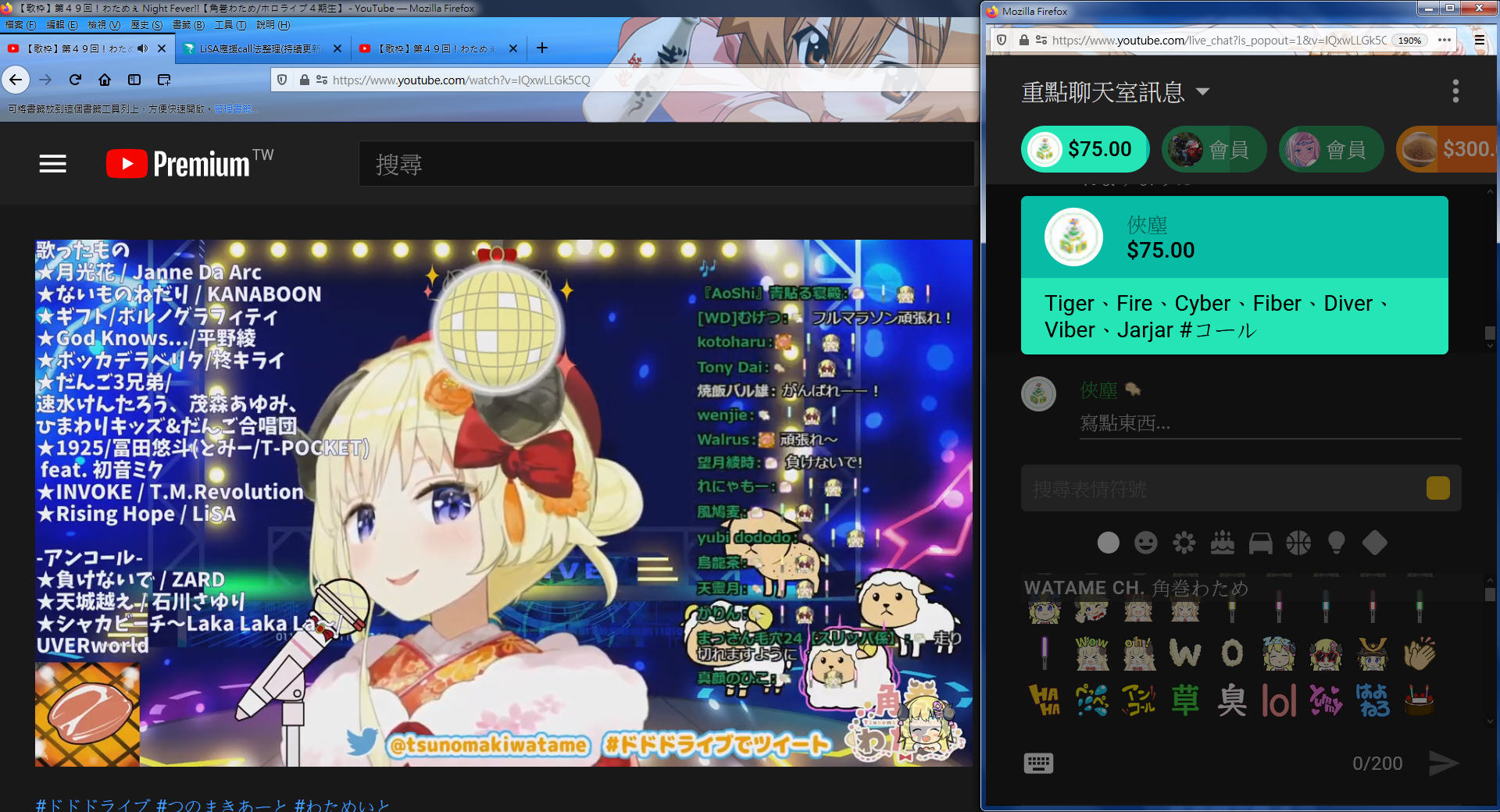Toggle the Firefox sidebar button
The width and height of the screenshot is (1500, 812).
pyautogui.click(x=134, y=80)
